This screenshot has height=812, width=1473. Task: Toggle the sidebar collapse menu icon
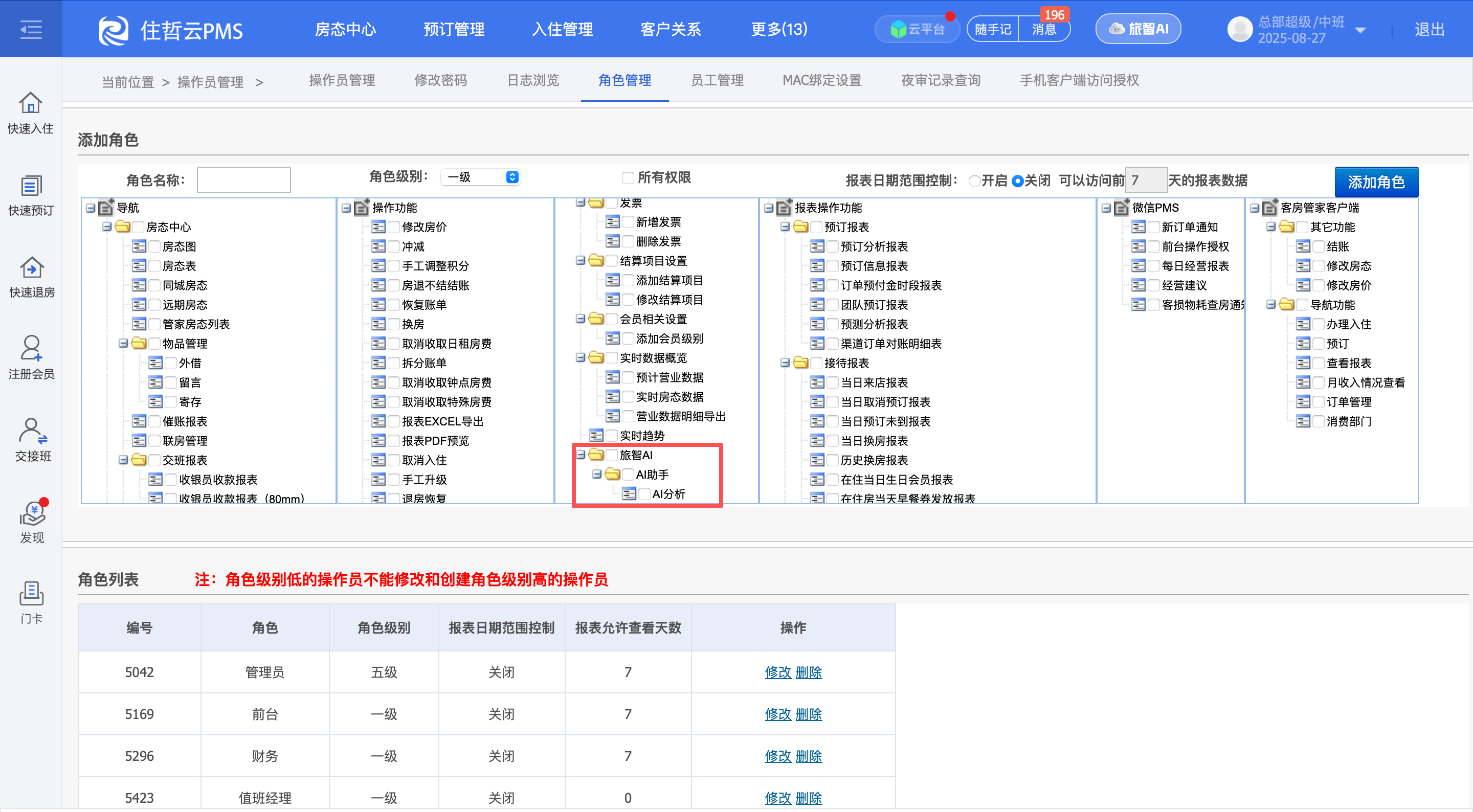[x=31, y=29]
